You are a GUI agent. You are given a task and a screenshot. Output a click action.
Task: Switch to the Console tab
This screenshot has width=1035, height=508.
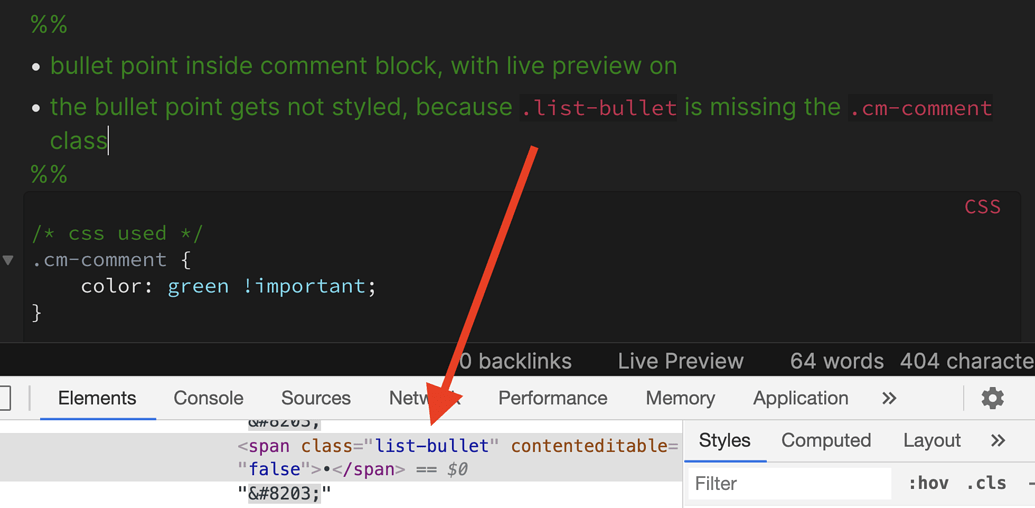click(208, 398)
